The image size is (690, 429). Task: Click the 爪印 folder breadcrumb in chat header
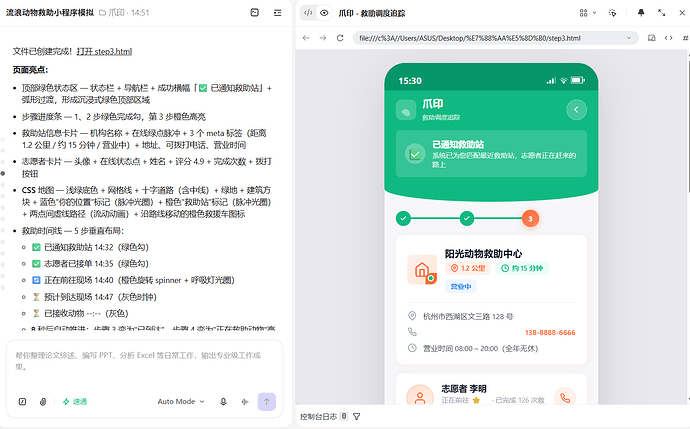(x=112, y=13)
